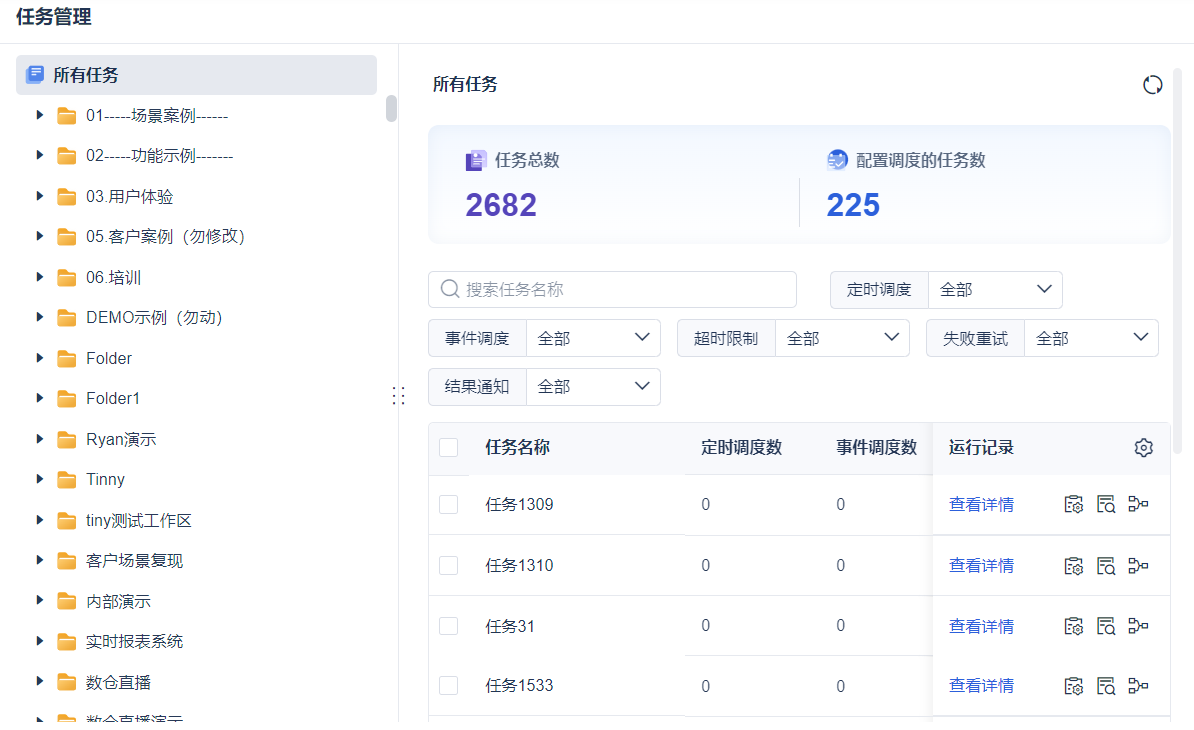Viewport: 1194px width, 730px height.
Task: Click the dependency flow icon for 任务31
Action: pyautogui.click(x=1138, y=626)
